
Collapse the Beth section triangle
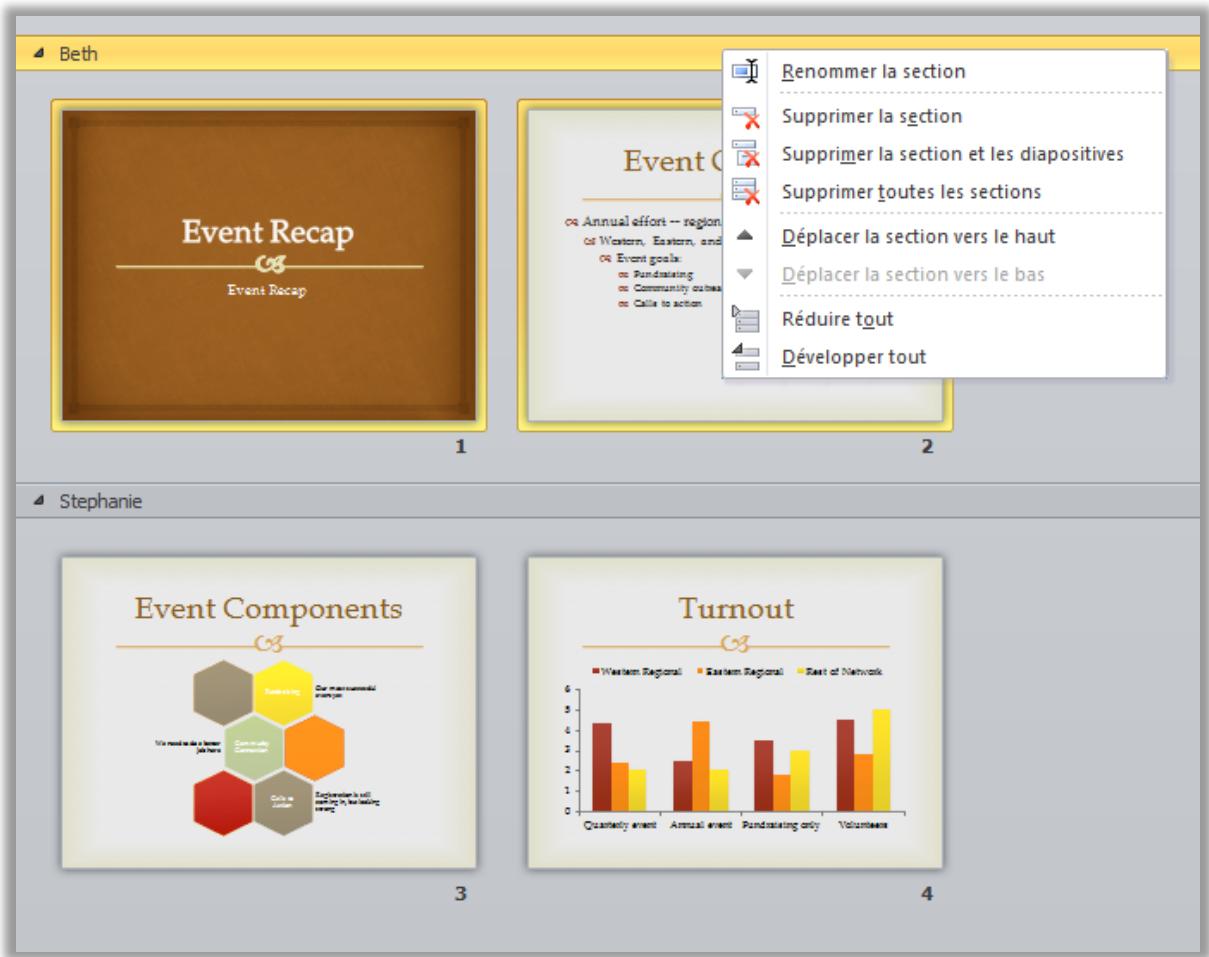coord(40,54)
